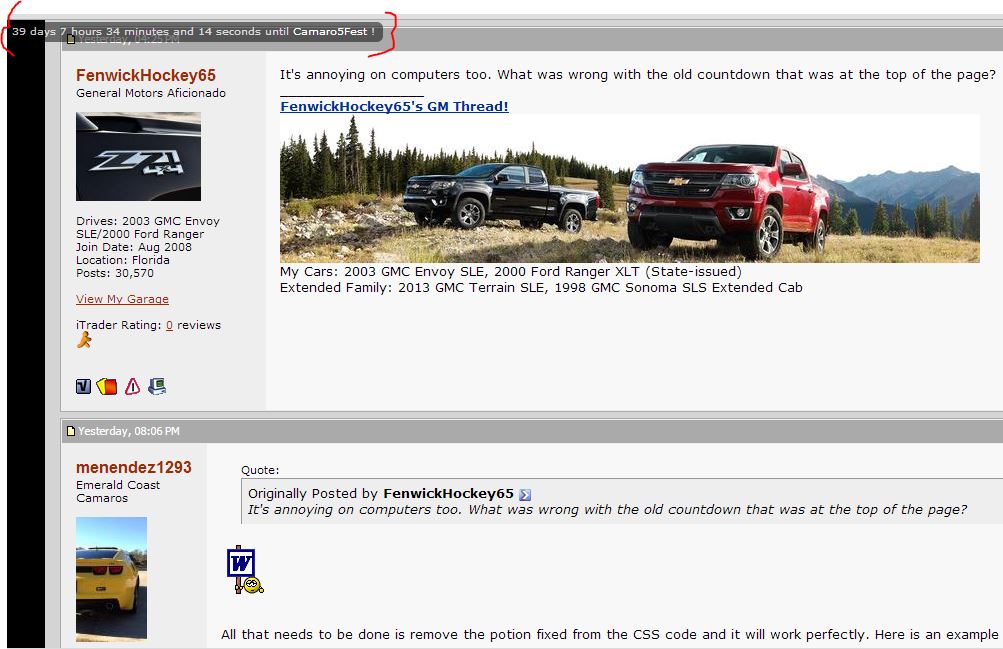The width and height of the screenshot is (1003, 649).
Task: Click the Yesterday, 08:06 PM post header
Action: tap(532, 431)
